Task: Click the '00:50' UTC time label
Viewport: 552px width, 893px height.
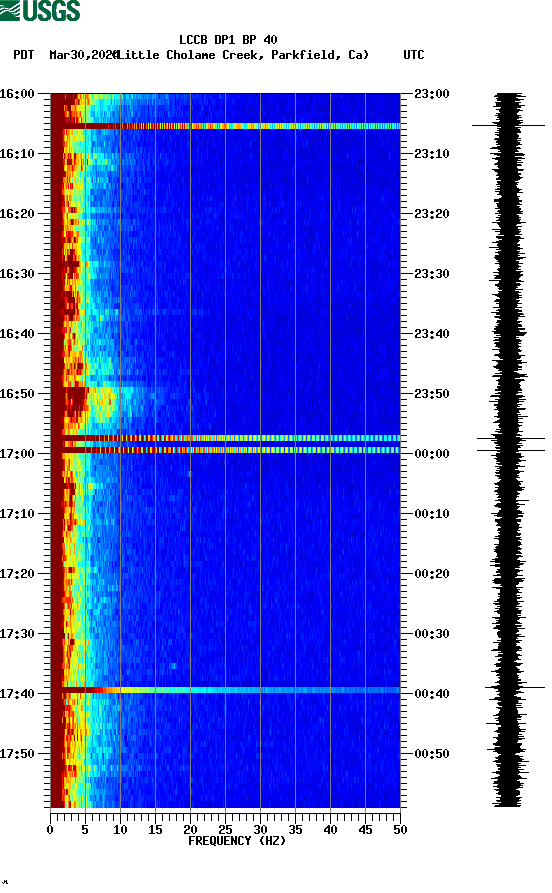Action: tap(432, 753)
